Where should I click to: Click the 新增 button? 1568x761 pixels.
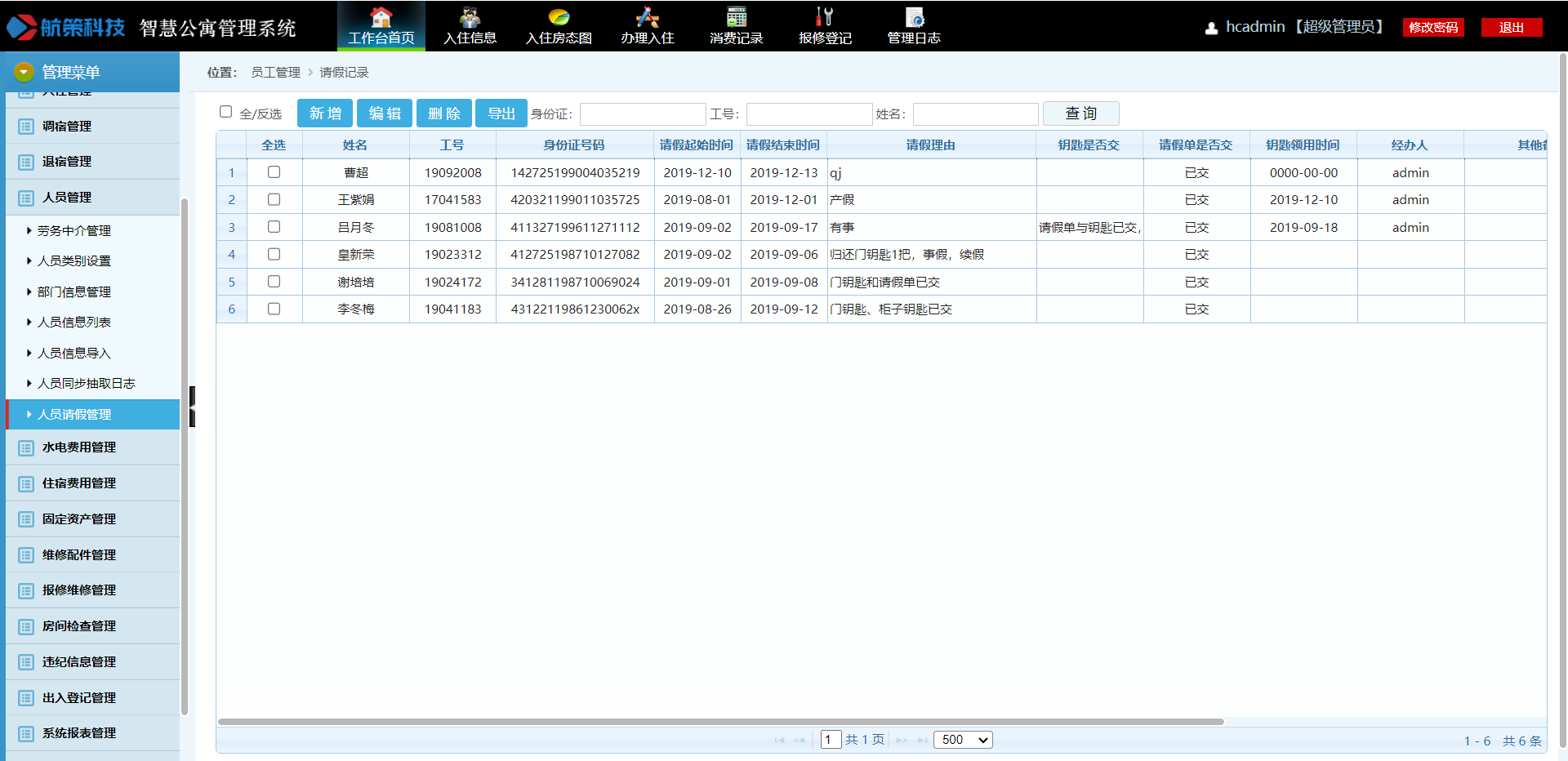click(x=325, y=113)
